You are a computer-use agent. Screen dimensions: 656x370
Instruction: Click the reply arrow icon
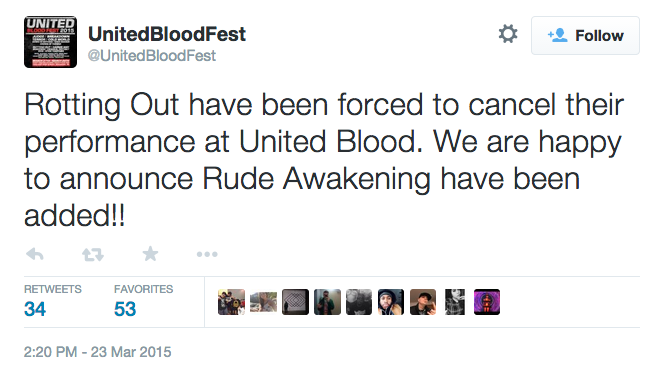coord(35,254)
